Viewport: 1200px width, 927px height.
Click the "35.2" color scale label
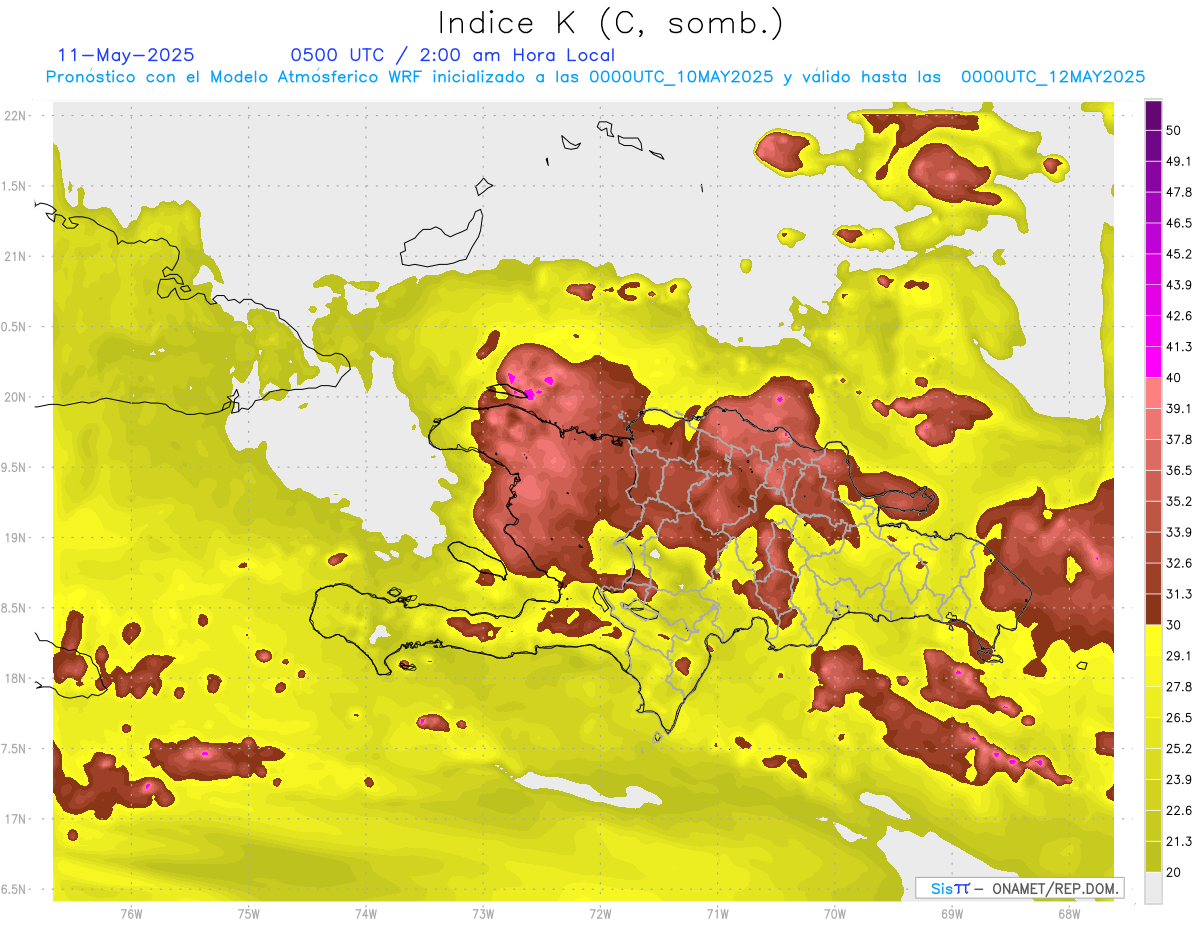click(x=1179, y=501)
